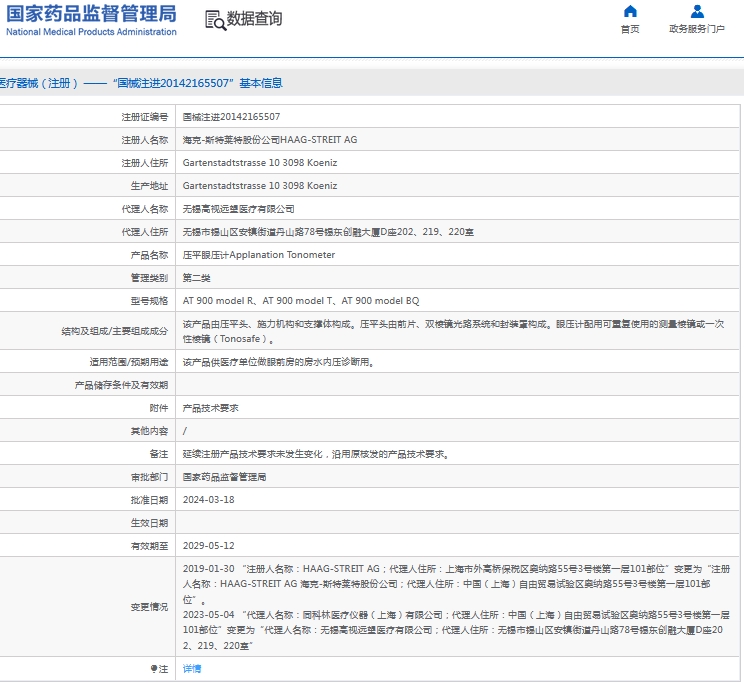Click approving department 国家药品监督管理局 value
This screenshot has height=684, width=744.
tap(224, 477)
